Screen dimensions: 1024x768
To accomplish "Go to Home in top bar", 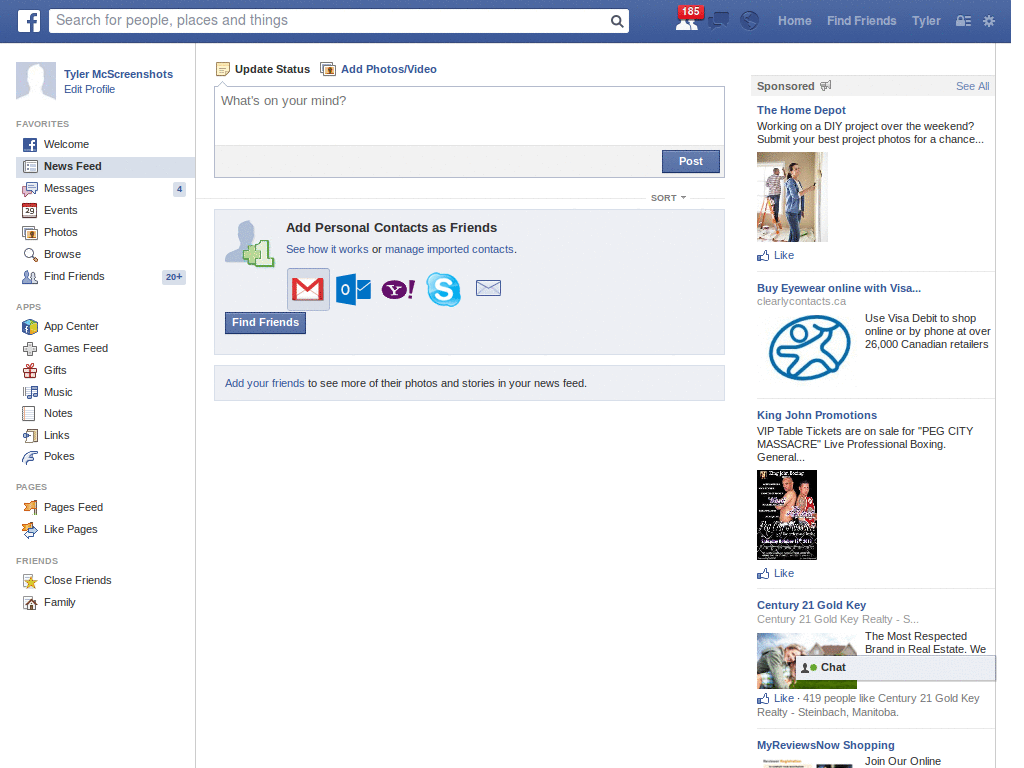I will (794, 21).
